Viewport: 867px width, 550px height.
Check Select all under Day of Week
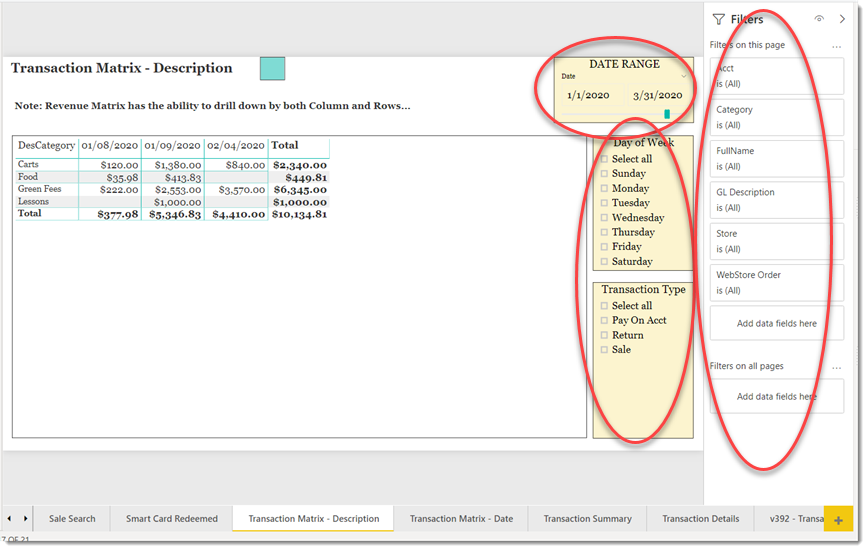(x=604, y=159)
